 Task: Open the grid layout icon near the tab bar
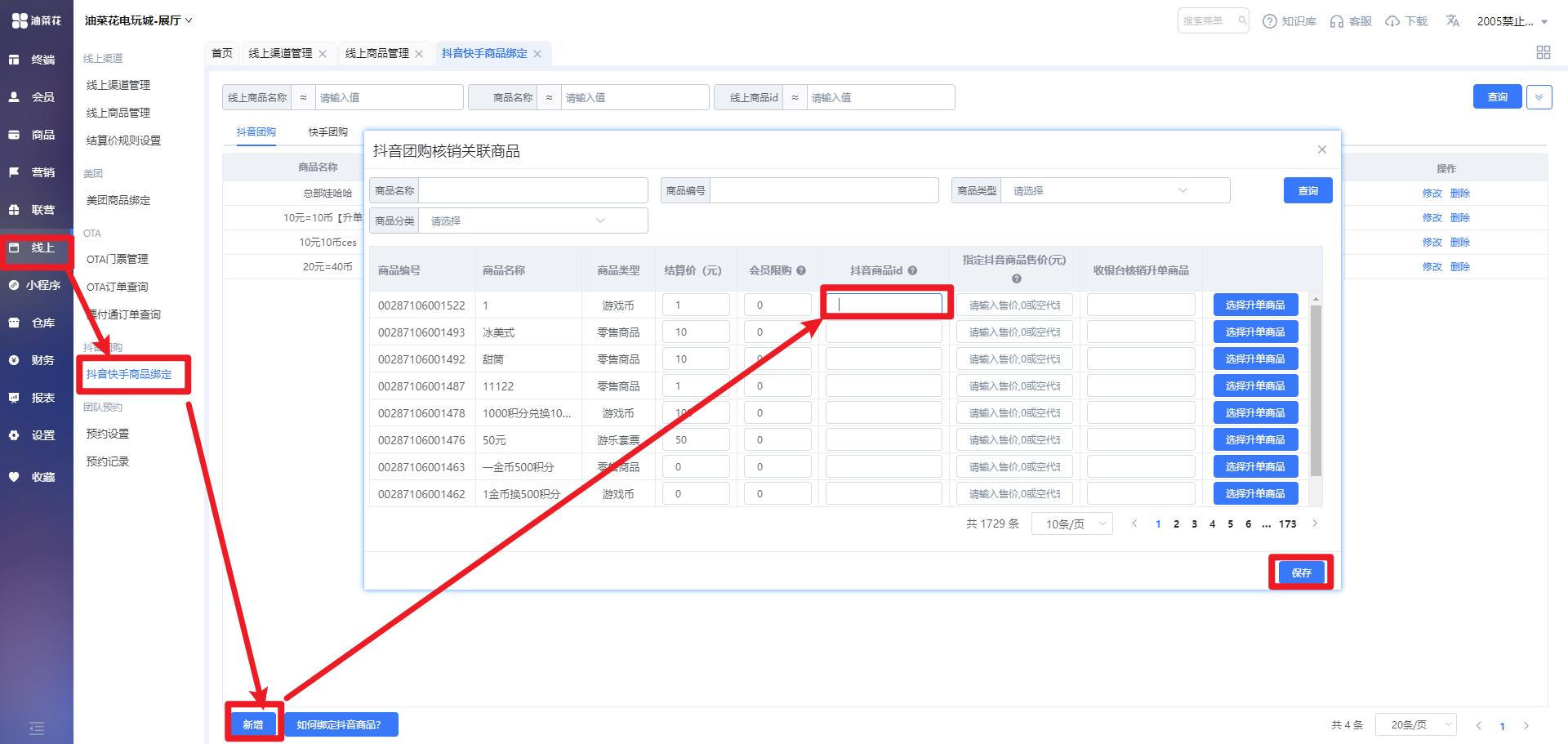1543,52
